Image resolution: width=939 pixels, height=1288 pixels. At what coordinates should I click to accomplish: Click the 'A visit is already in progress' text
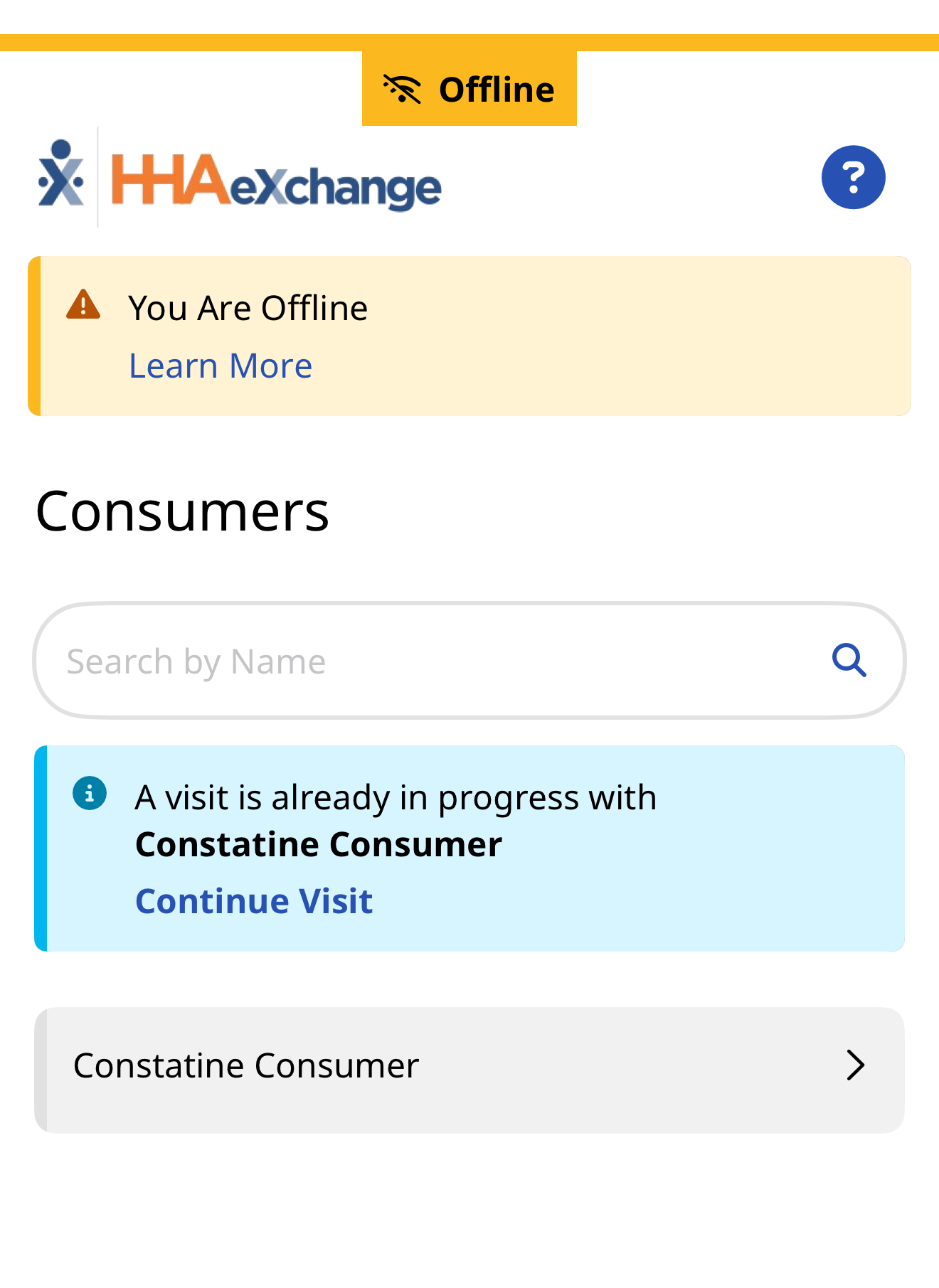pyautogui.click(x=396, y=797)
